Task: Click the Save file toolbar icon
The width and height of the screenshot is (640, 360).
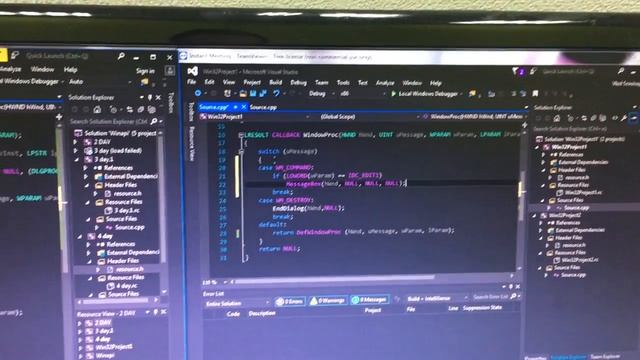Action: (x=253, y=93)
